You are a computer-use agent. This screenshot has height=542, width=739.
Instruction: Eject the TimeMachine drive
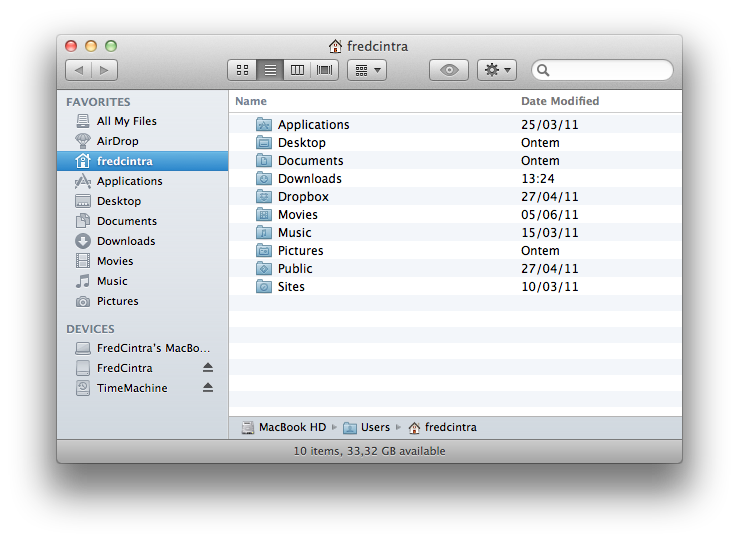point(208,387)
